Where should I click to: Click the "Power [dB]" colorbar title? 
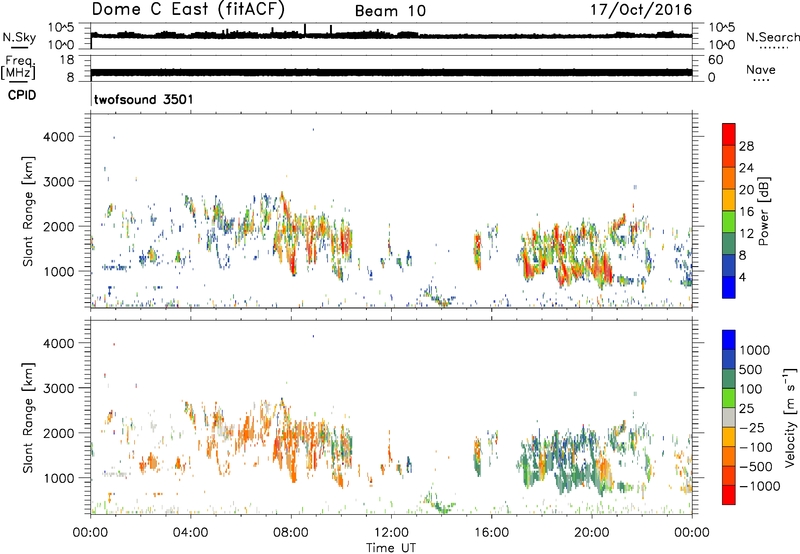coord(763,211)
